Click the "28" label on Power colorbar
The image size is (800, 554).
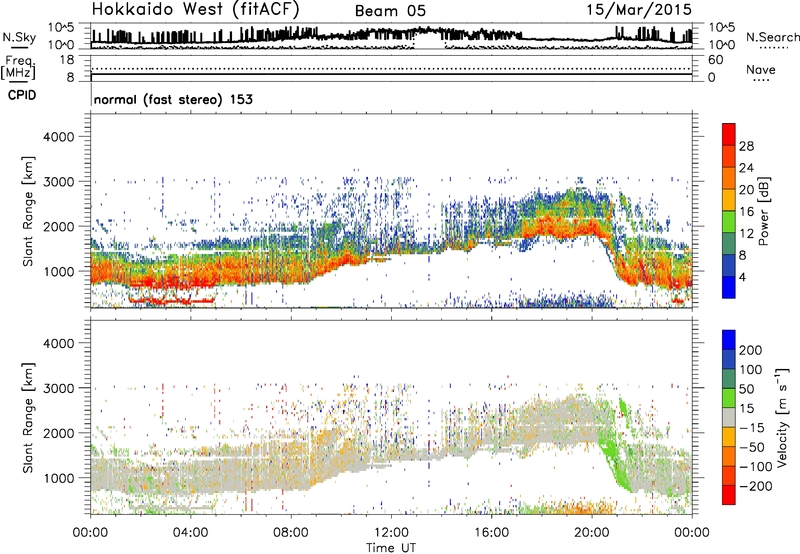point(746,146)
